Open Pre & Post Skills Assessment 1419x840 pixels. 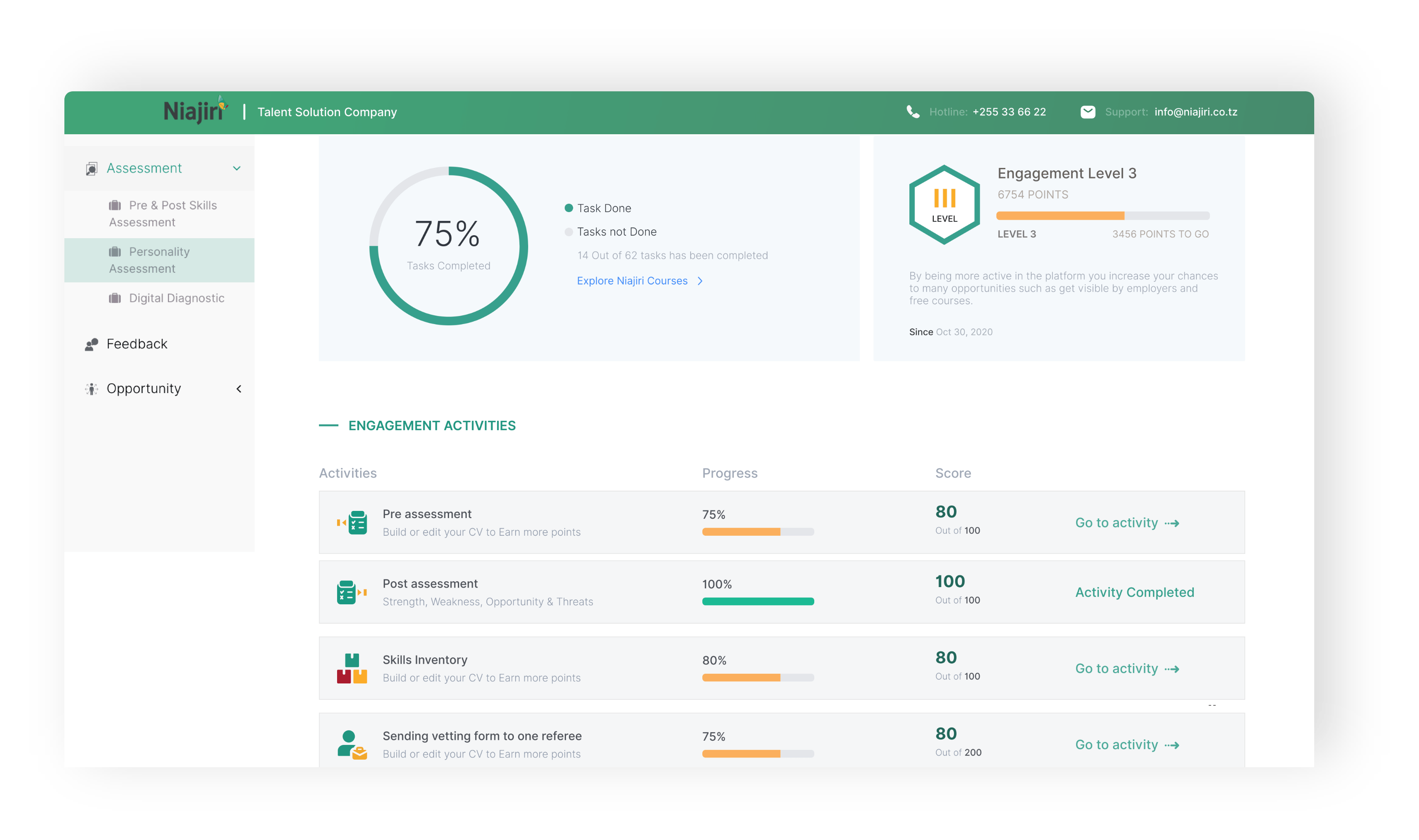click(x=163, y=213)
